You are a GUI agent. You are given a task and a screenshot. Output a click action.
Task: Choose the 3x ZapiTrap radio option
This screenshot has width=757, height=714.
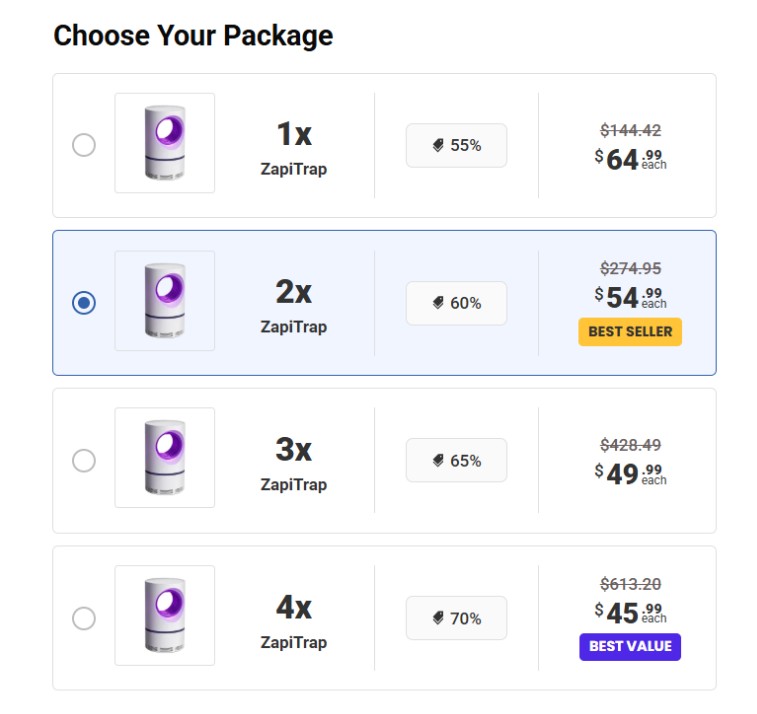[84, 461]
